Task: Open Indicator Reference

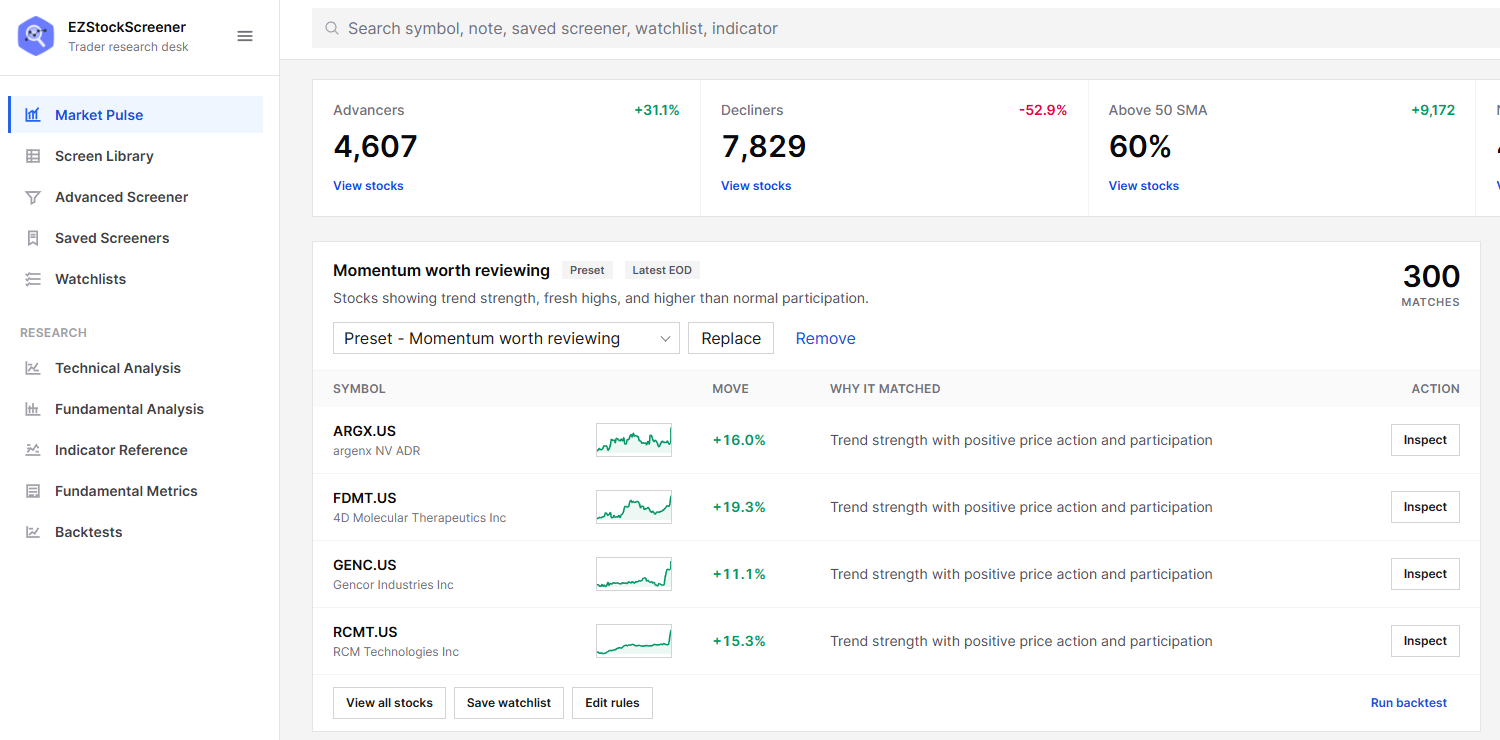Action: coord(136,450)
